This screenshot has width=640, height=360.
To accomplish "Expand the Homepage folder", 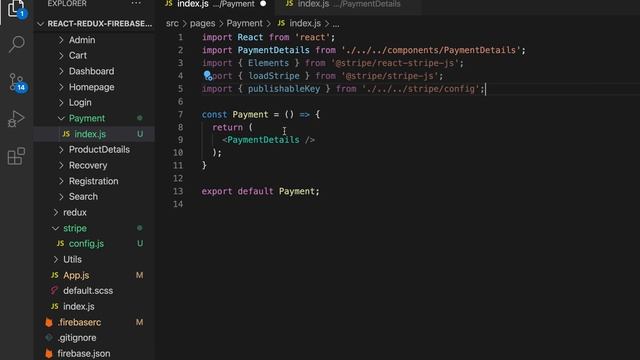I will pyautogui.click(x=61, y=87).
